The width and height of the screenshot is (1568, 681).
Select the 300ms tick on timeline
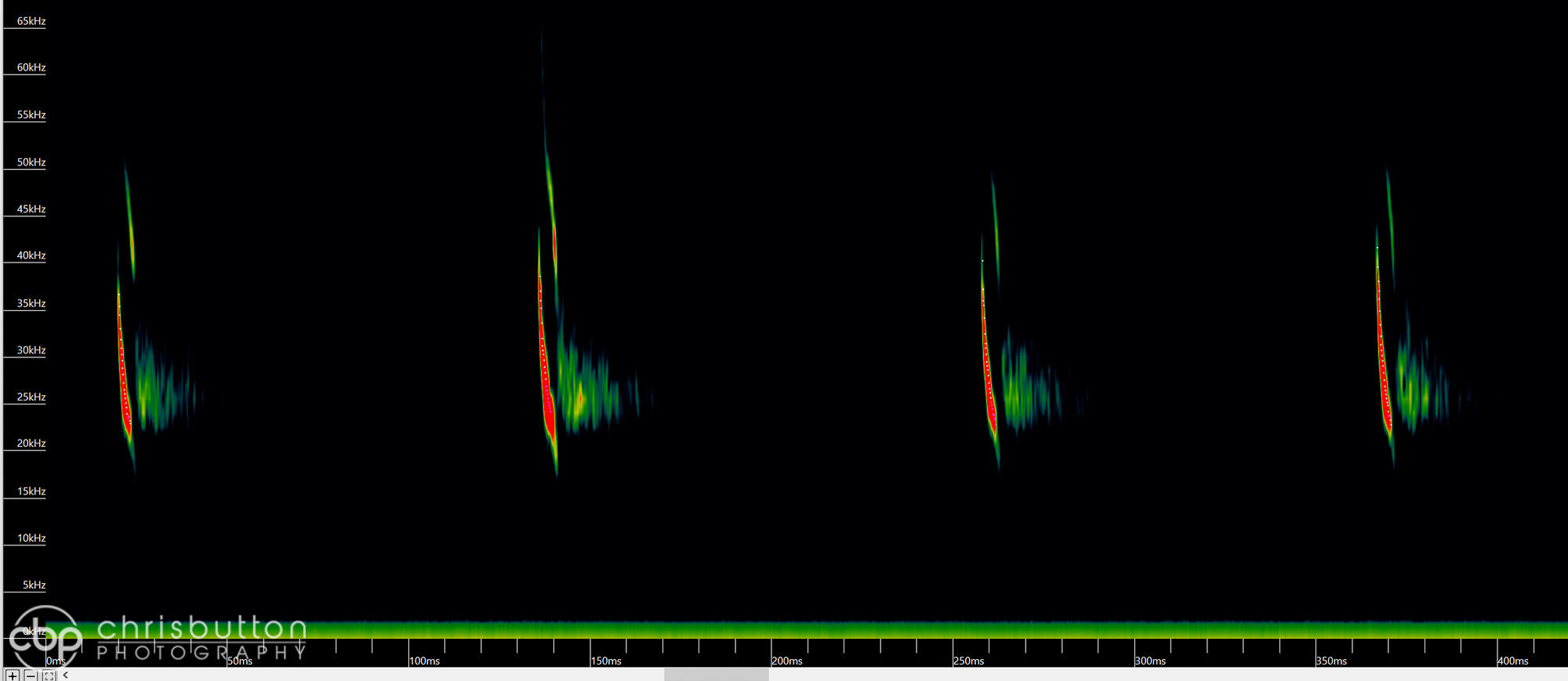click(x=1150, y=661)
